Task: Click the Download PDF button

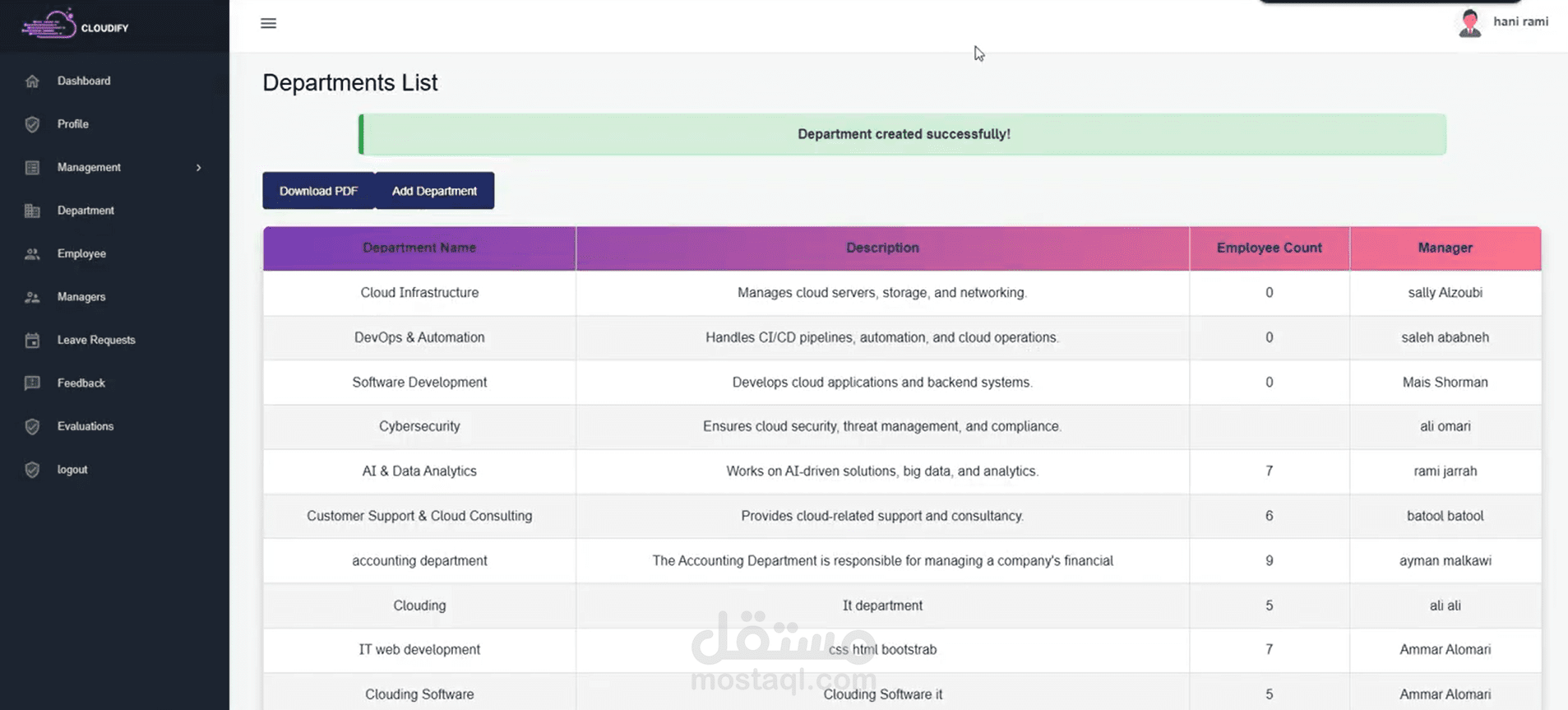Action: (x=318, y=191)
